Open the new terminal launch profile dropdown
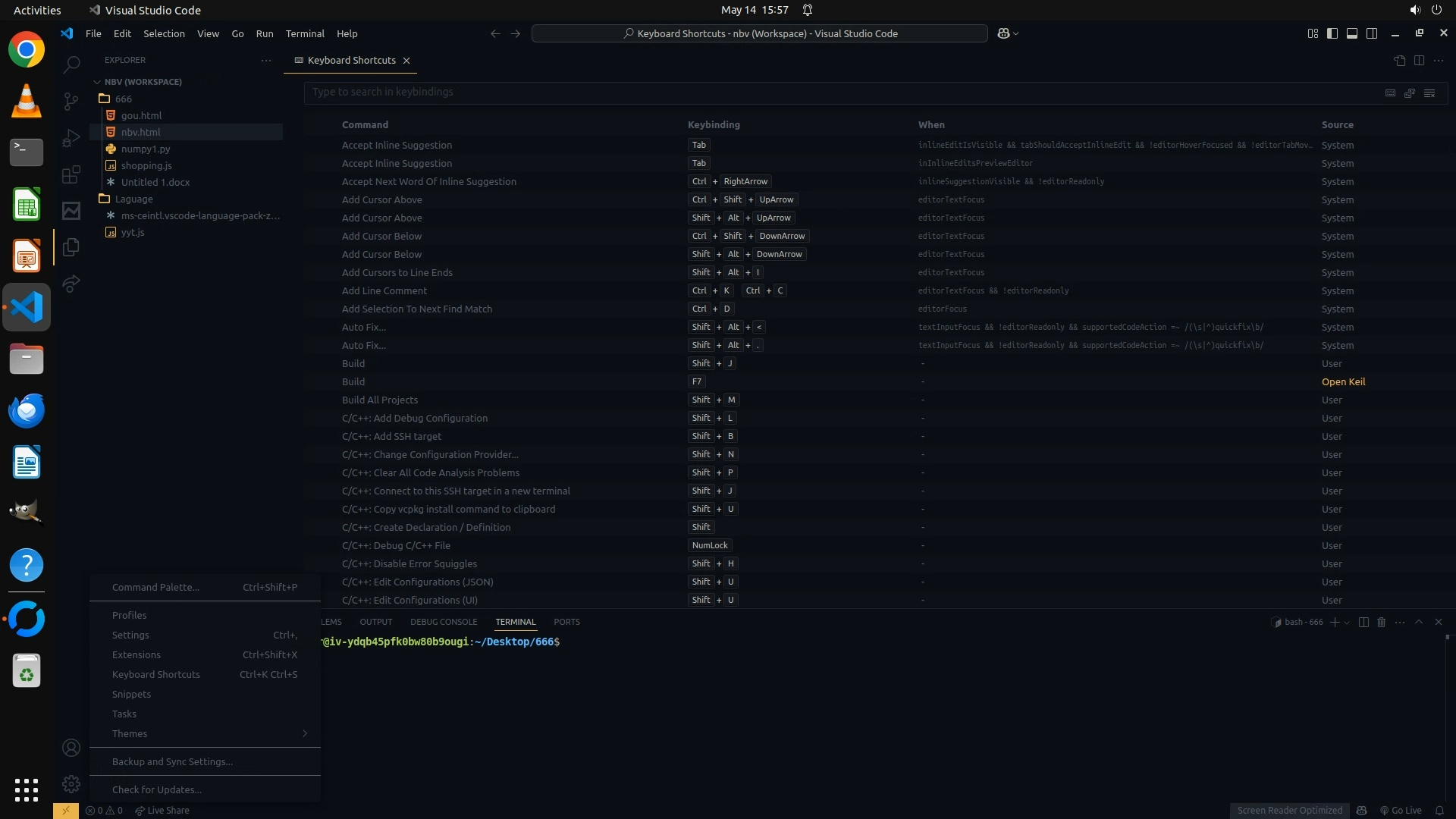The image size is (1456, 819). tap(1347, 622)
